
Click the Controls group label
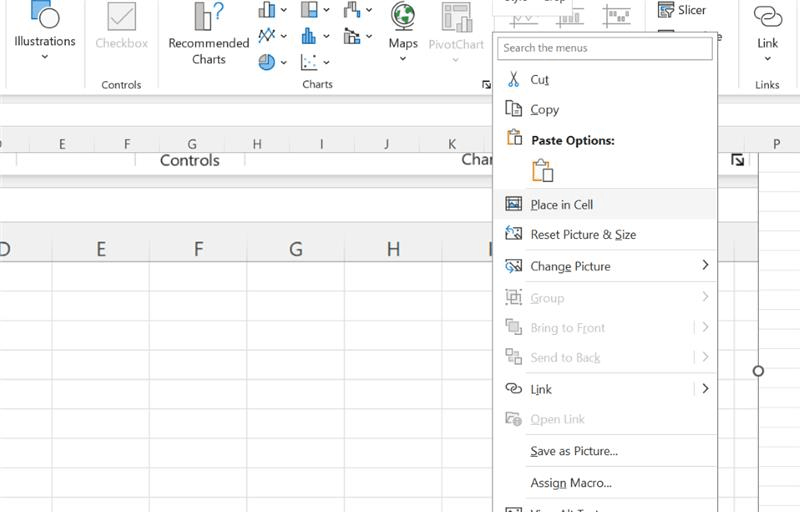tap(121, 85)
